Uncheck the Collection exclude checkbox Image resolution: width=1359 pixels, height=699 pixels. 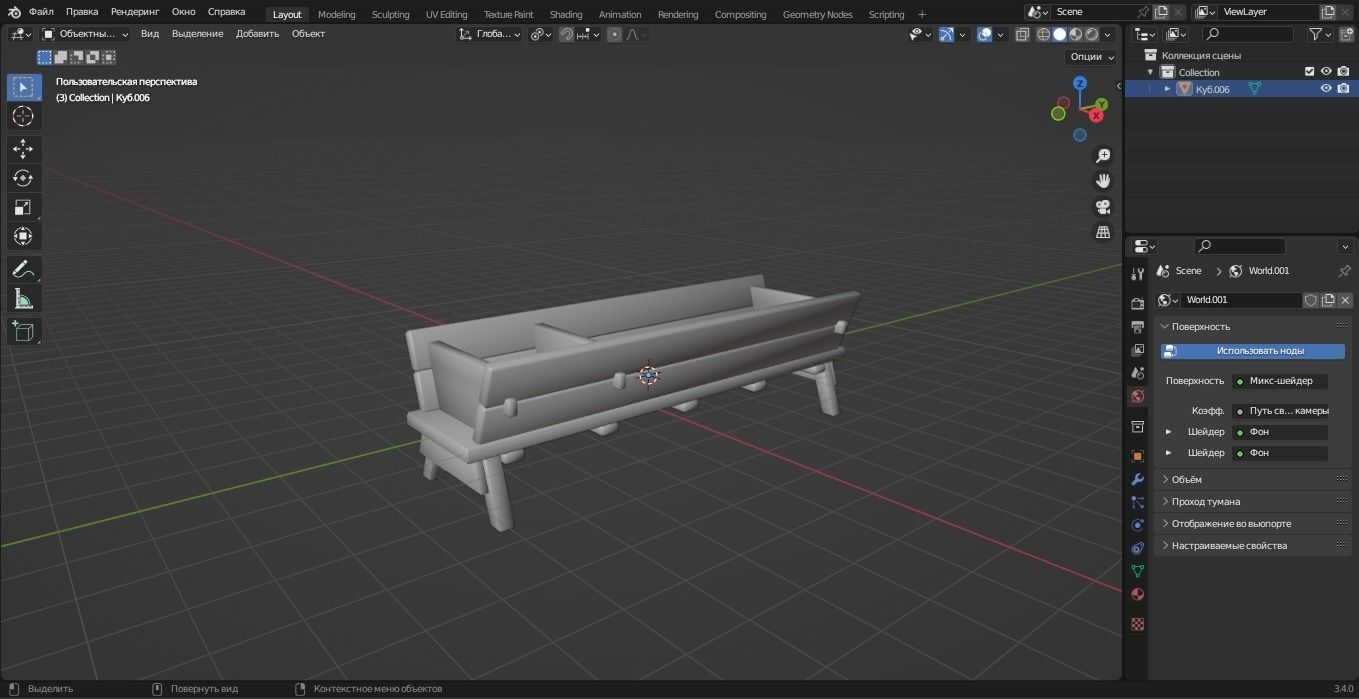(x=1309, y=72)
